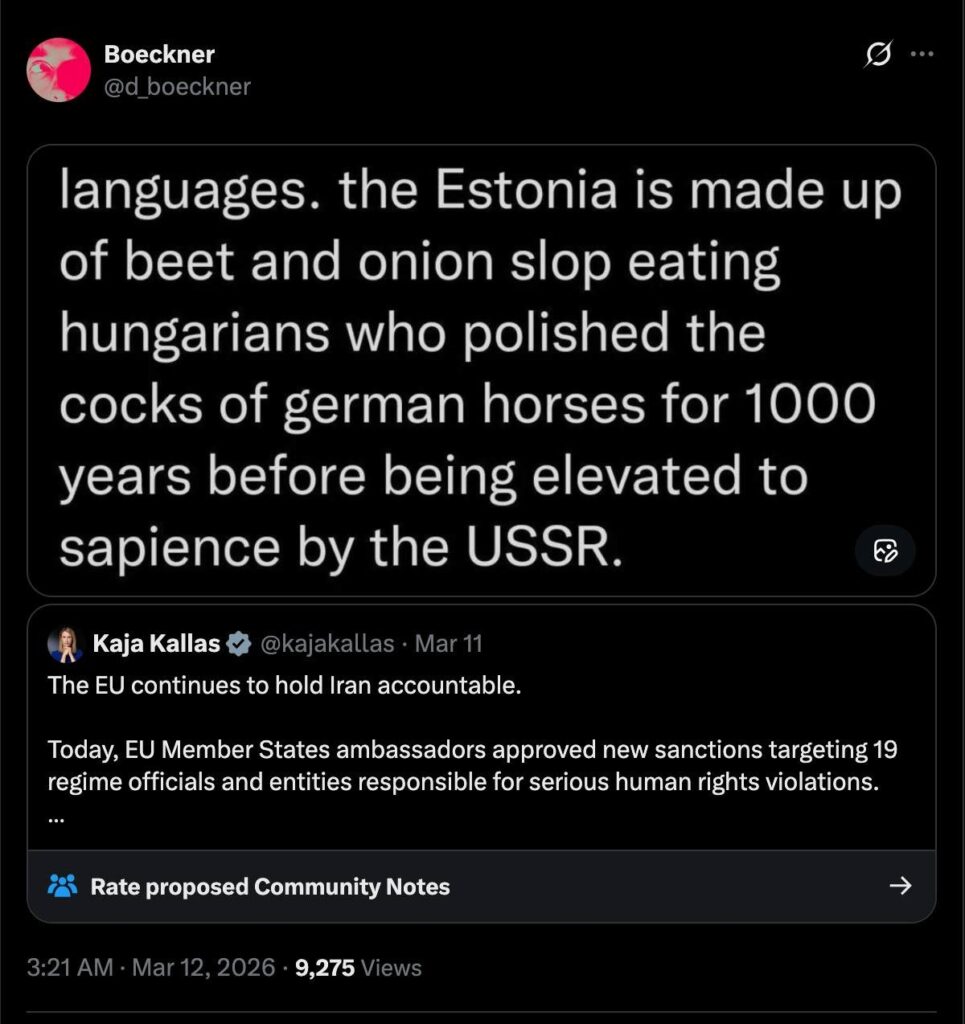The height and width of the screenshot is (1024, 965).
Task: Click the Grok slashed-circle icon
Action: pos(878,58)
